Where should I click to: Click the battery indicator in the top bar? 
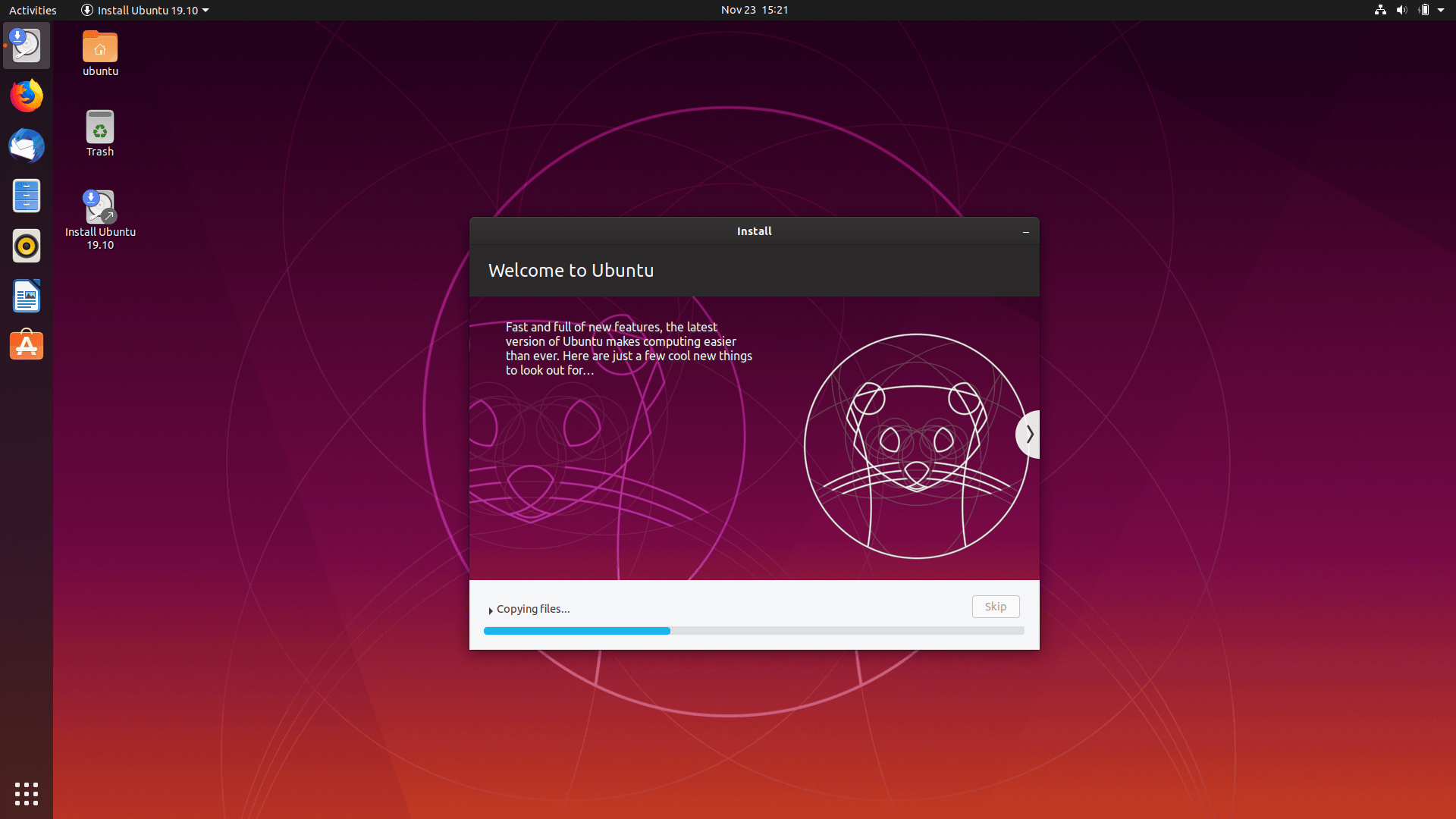click(1425, 10)
